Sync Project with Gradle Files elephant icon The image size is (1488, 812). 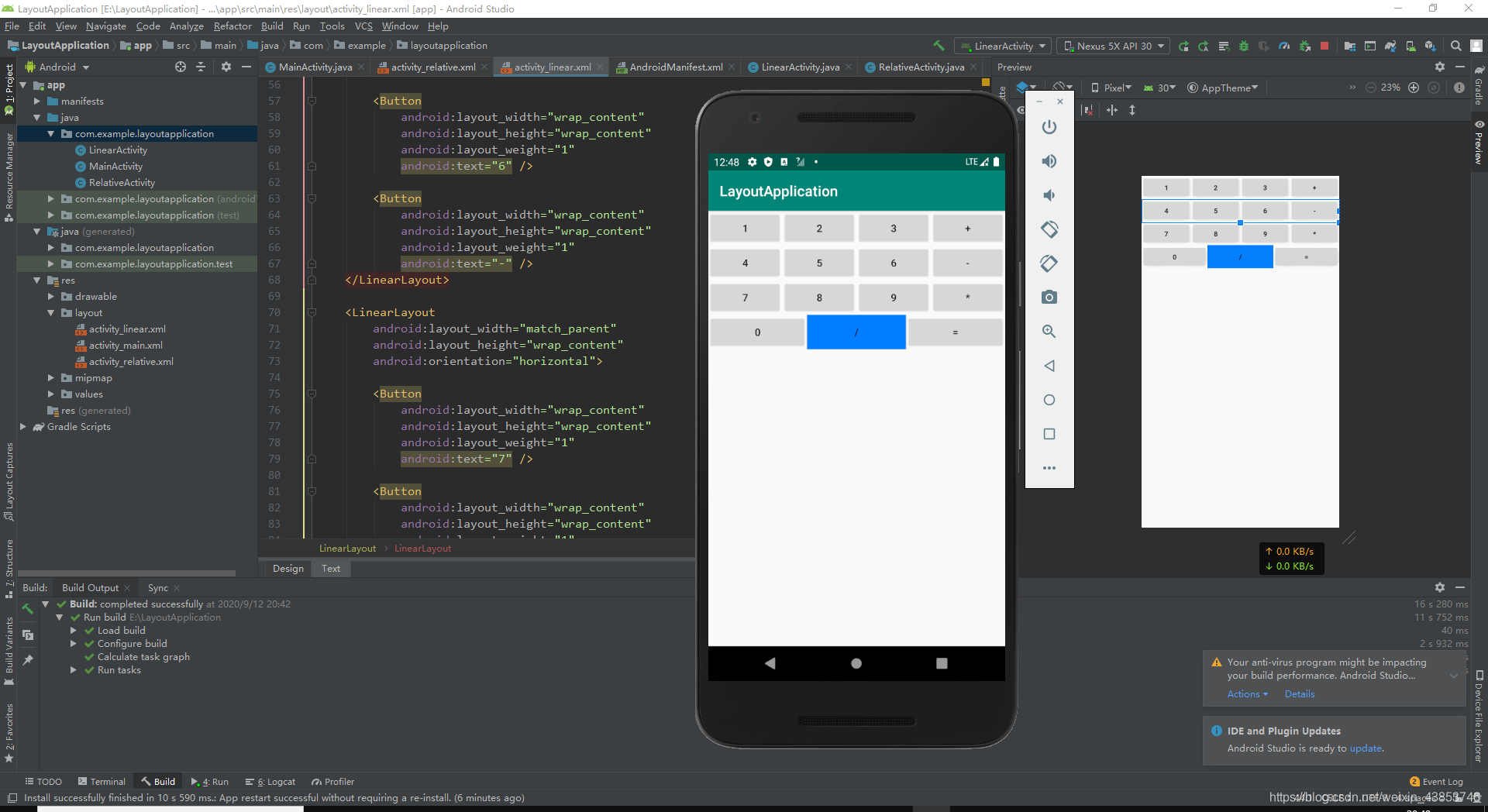click(1390, 46)
